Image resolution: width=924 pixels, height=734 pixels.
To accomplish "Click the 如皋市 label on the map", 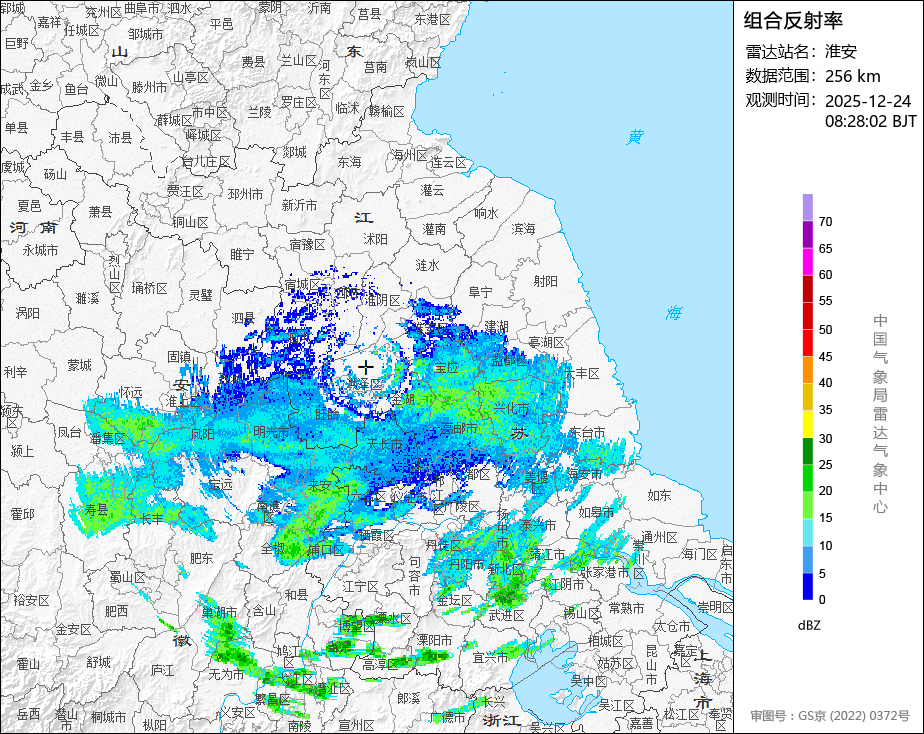I will [596, 513].
